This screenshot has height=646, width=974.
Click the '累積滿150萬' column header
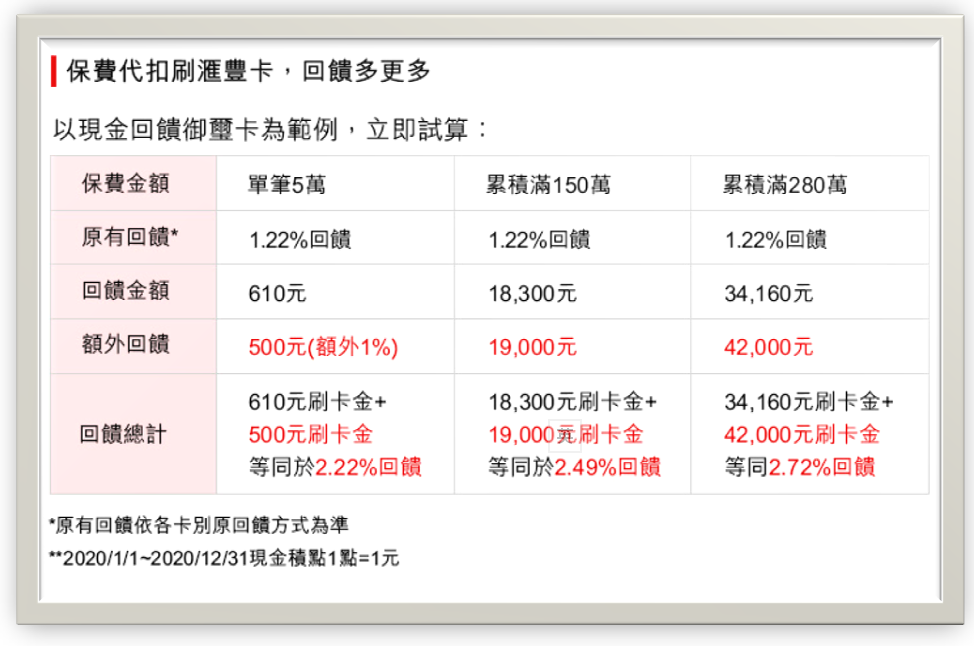tap(548, 184)
